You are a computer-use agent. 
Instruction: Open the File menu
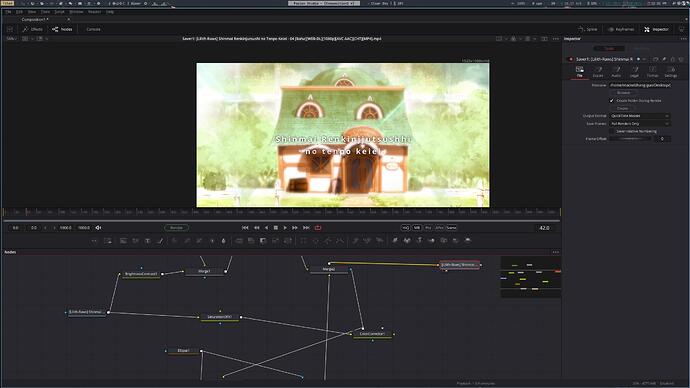[8, 12]
